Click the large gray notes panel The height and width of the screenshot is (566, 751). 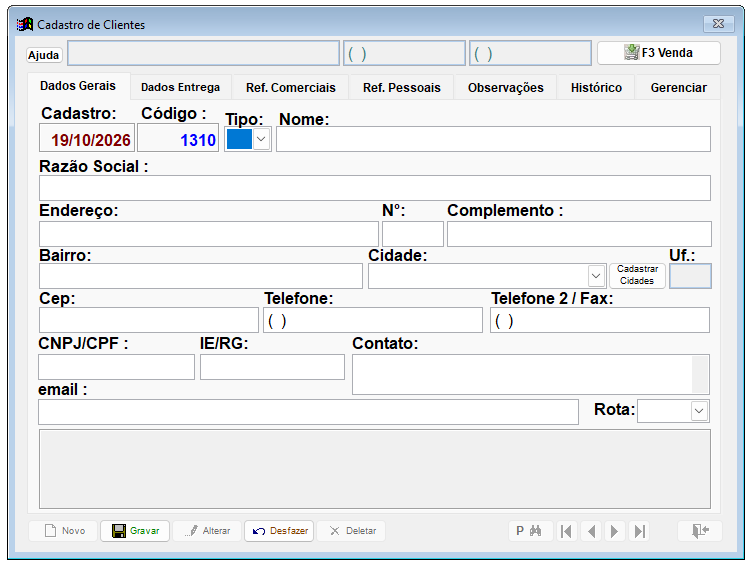375,469
